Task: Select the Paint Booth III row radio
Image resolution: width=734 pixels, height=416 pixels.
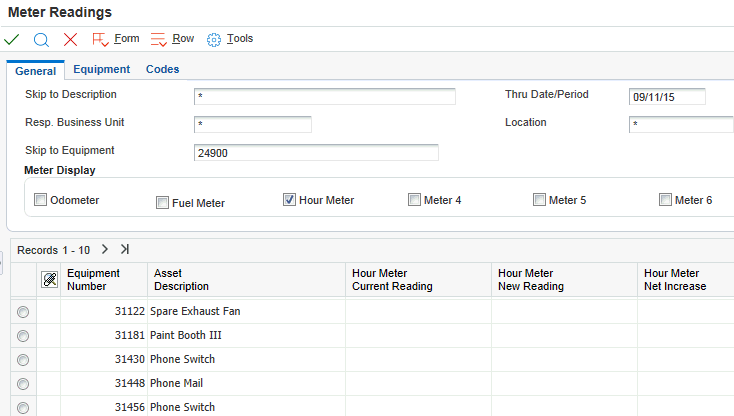Action: click(x=23, y=336)
